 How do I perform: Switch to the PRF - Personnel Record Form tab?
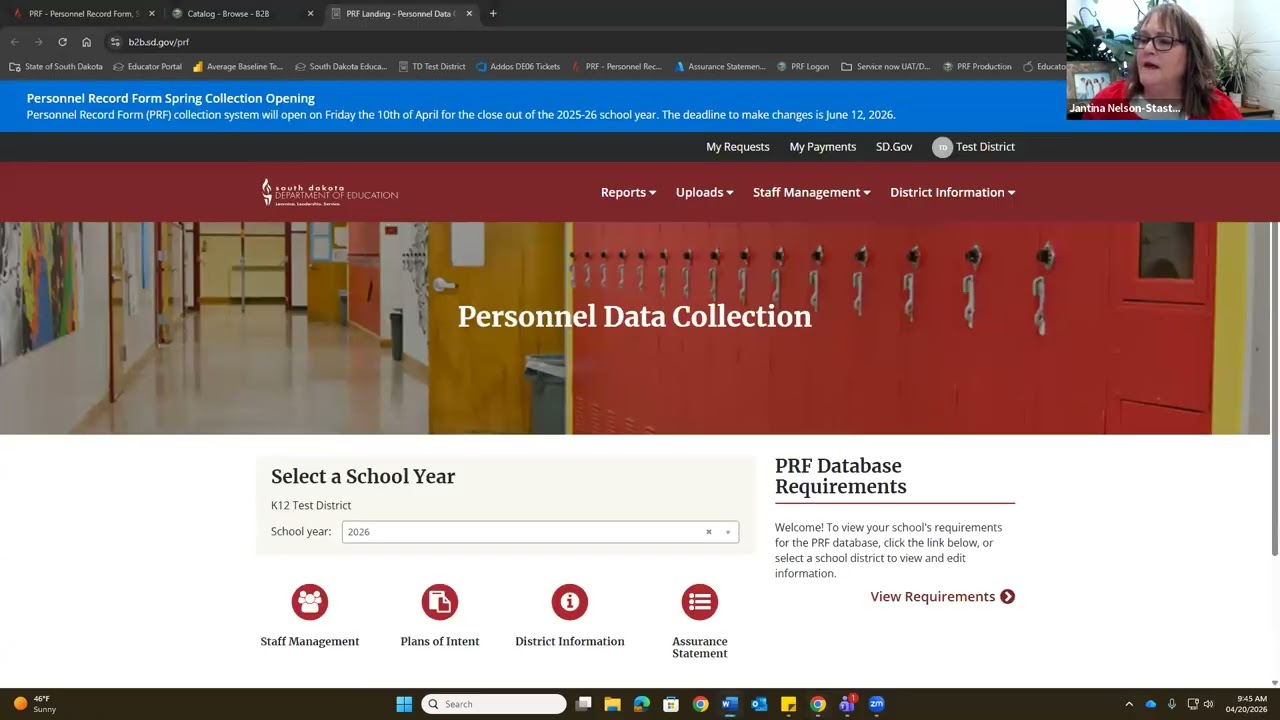[82, 13]
